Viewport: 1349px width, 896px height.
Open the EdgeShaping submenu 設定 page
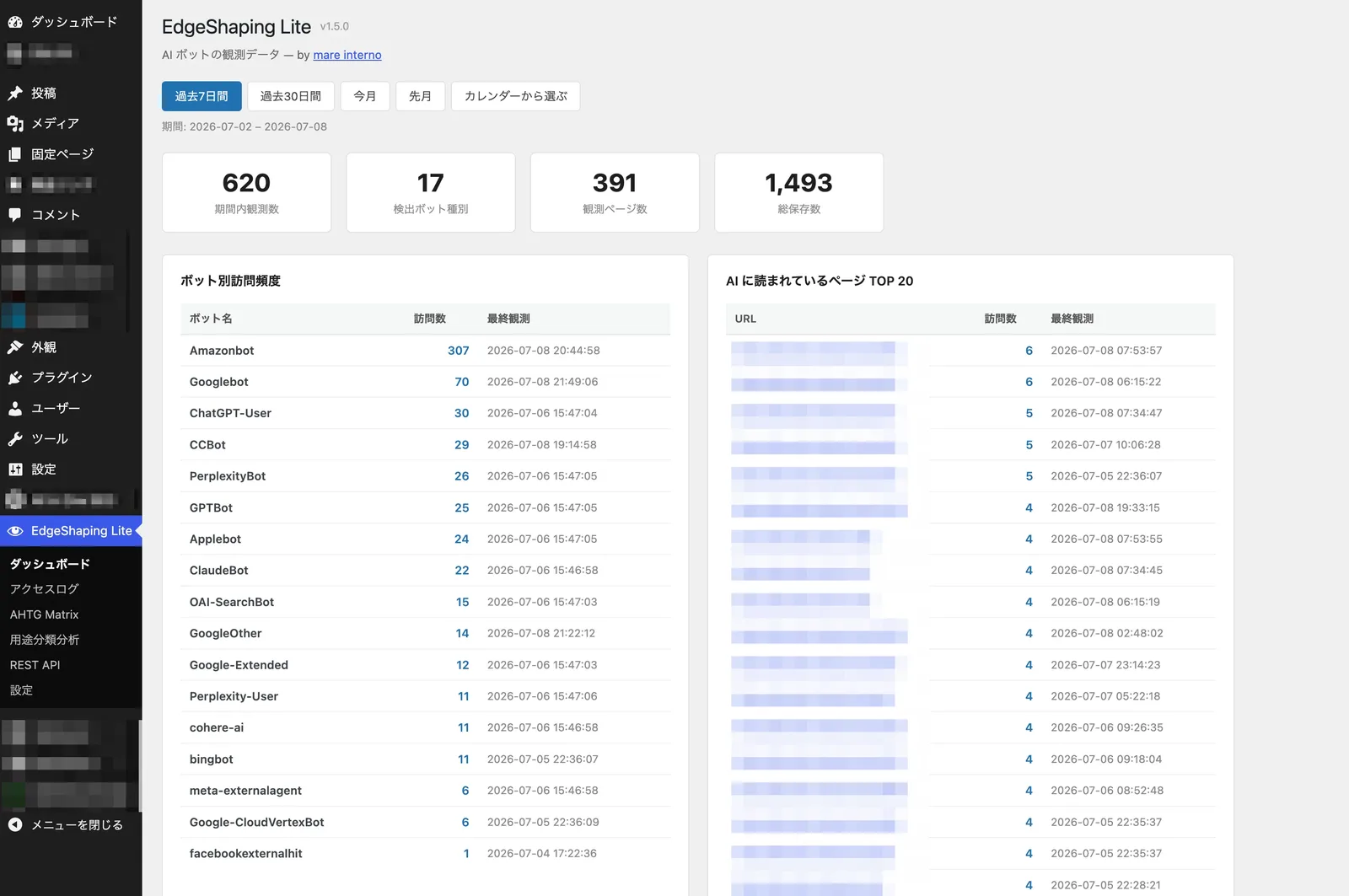click(21, 690)
